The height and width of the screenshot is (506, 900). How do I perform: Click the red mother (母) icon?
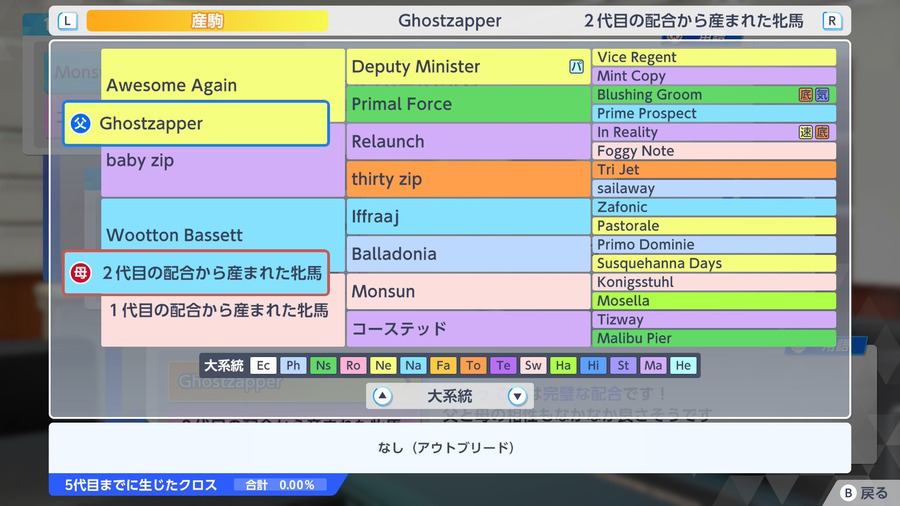80,273
